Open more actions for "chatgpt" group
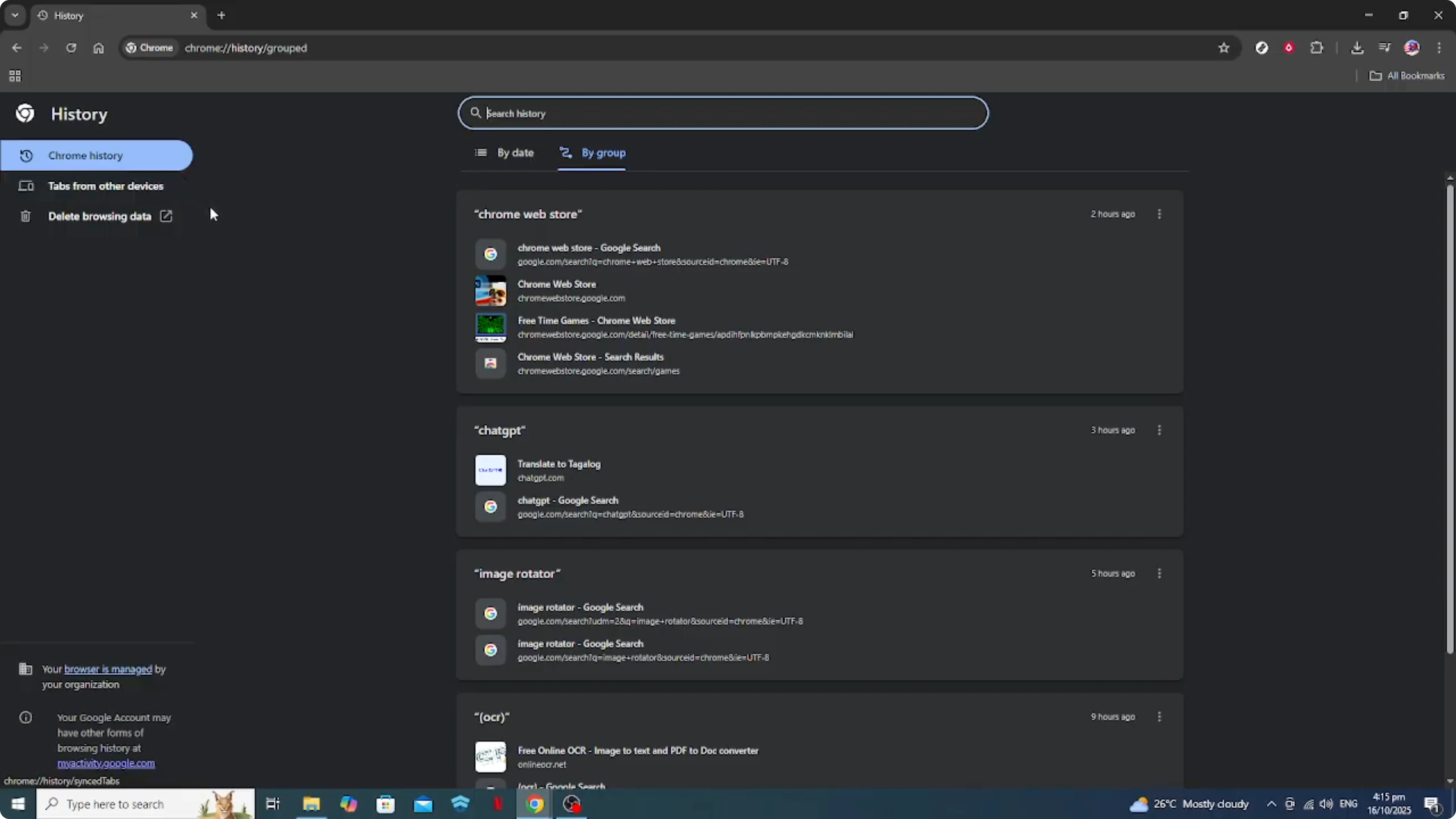Image resolution: width=1456 pixels, height=819 pixels. [x=1159, y=430]
